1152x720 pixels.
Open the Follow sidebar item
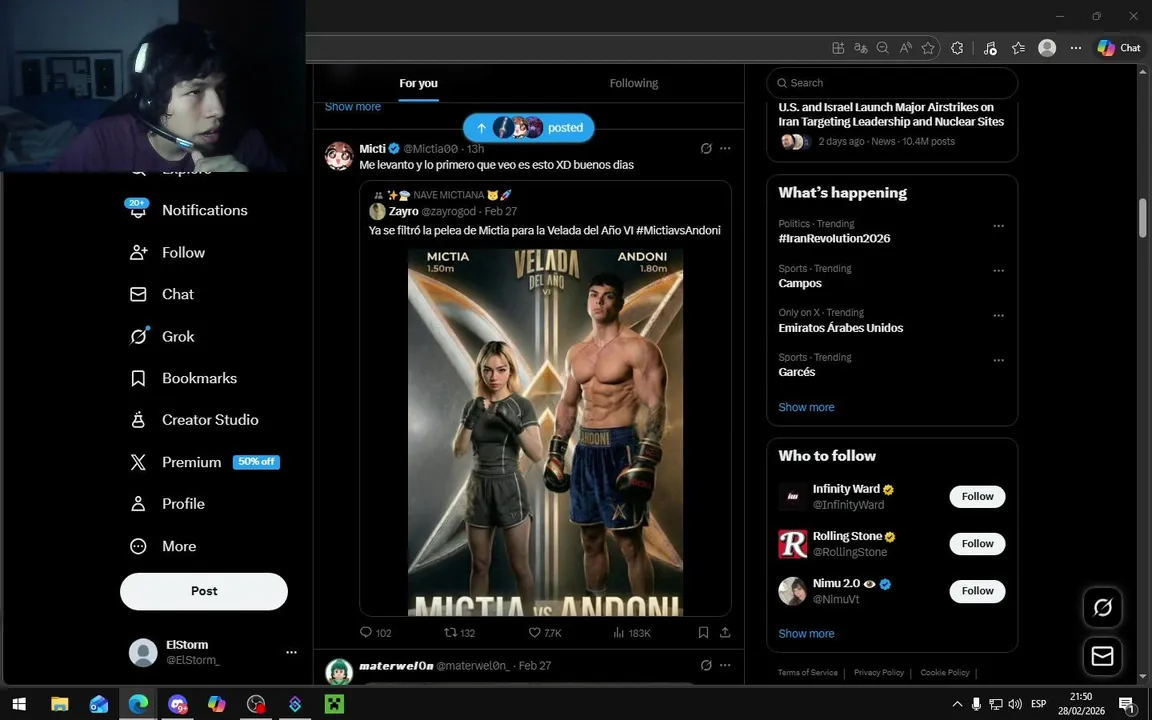168,253
